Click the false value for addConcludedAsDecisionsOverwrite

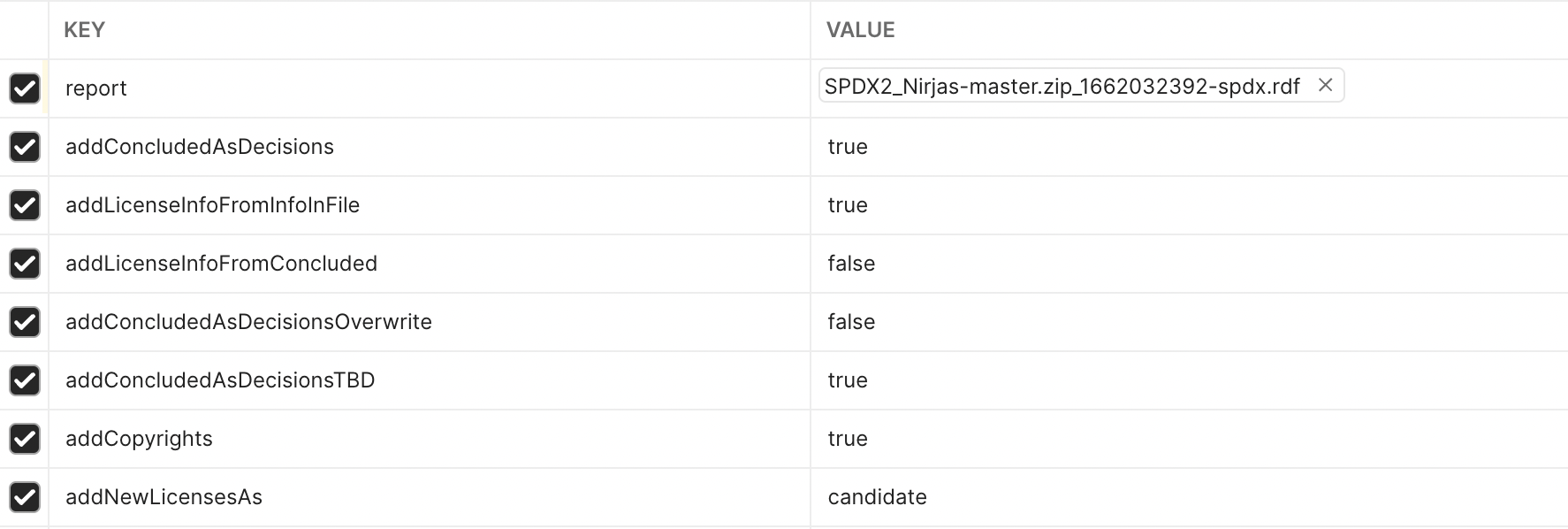pos(851,322)
